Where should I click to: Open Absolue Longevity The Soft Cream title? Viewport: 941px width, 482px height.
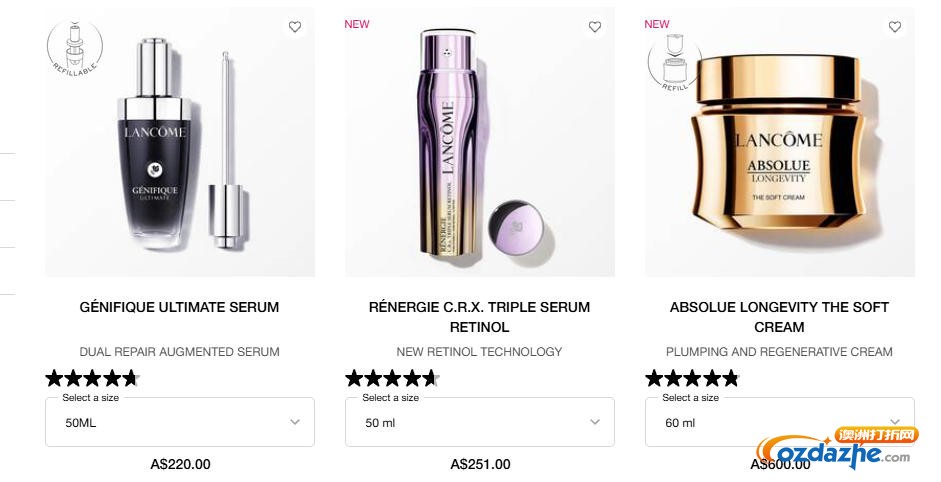779,317
